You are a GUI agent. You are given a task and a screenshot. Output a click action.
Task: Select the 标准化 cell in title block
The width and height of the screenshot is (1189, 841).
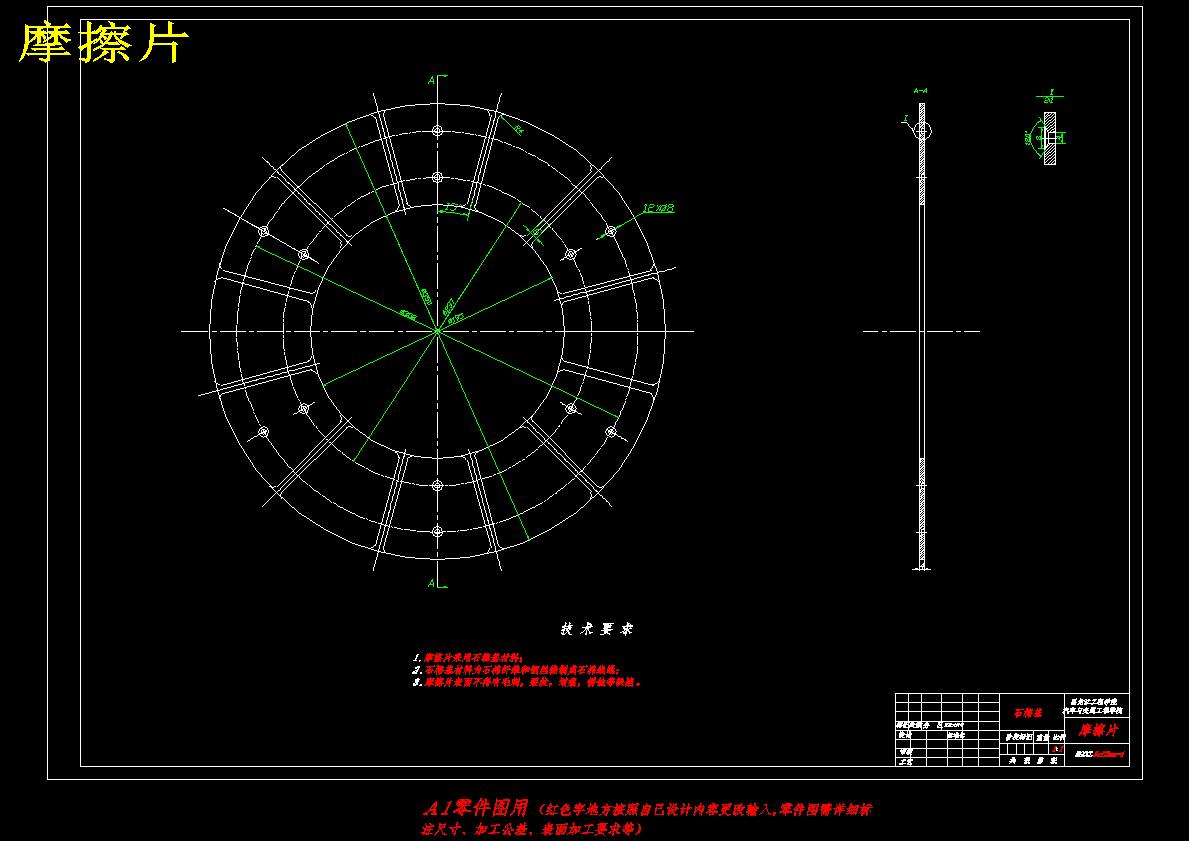(956, 736)
